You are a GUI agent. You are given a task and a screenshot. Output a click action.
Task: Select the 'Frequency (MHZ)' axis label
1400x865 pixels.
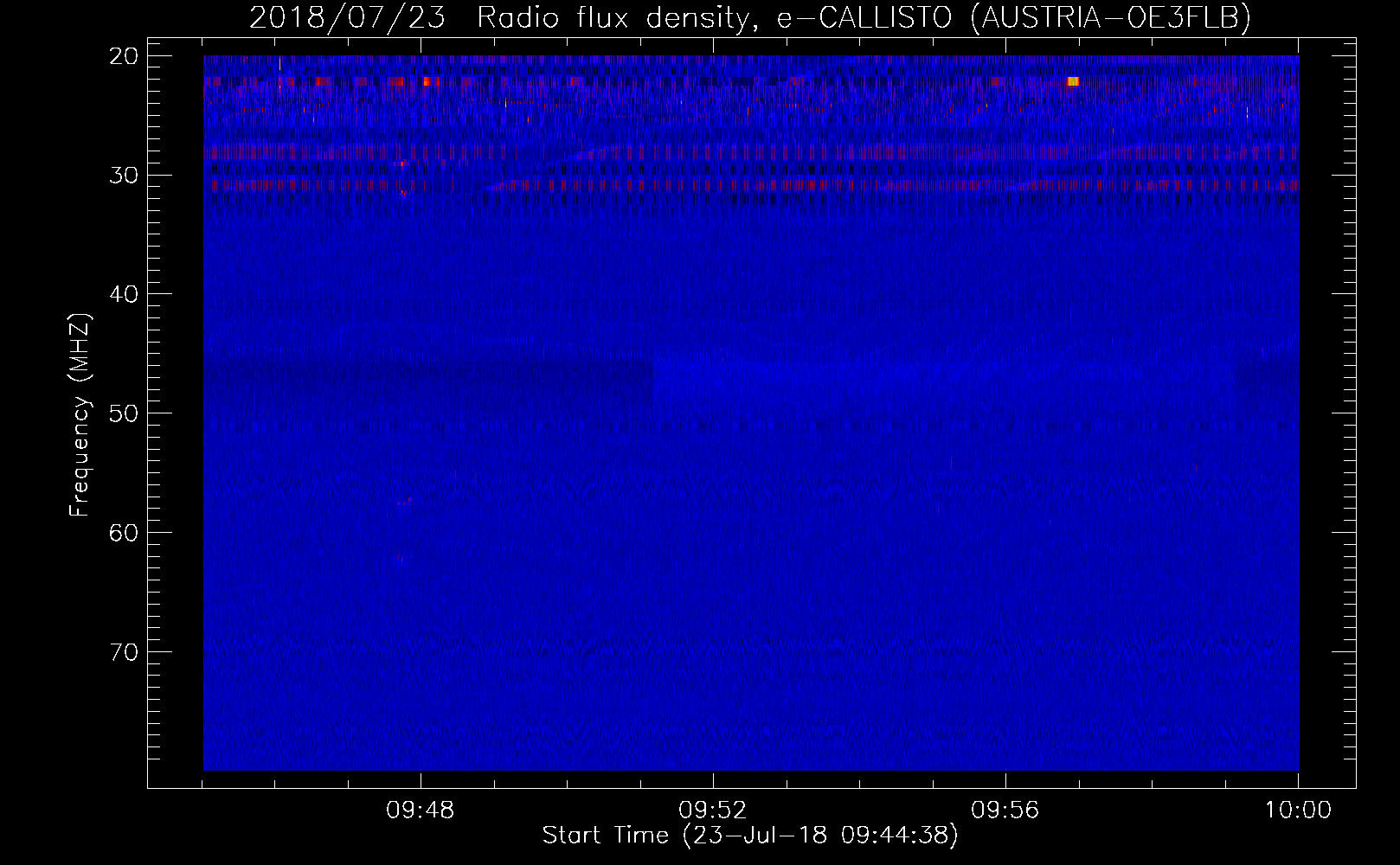(x=80, y=415)
